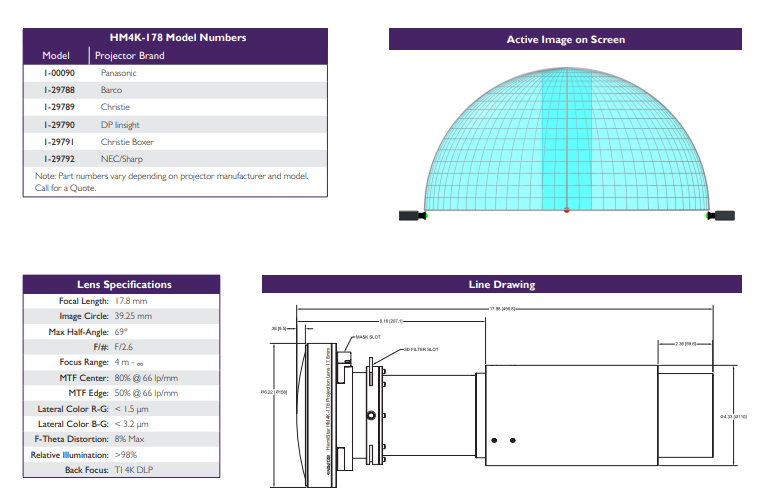Click the 'Focus Range:' label

pyautogui.click(x=84, y=362)
